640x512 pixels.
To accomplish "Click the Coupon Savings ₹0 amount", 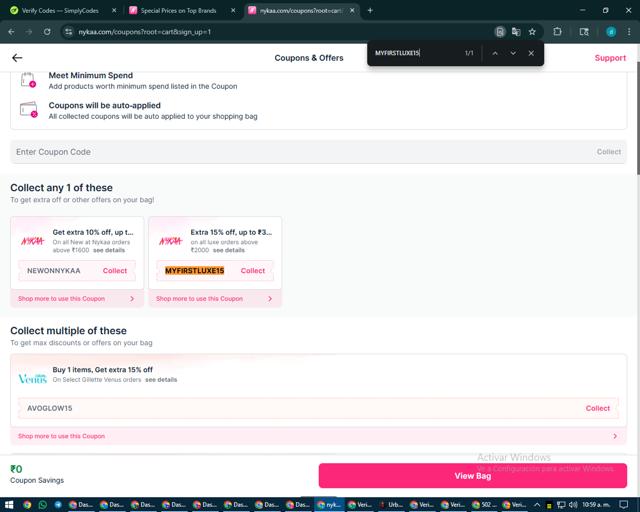I will [x=16, y=469].
